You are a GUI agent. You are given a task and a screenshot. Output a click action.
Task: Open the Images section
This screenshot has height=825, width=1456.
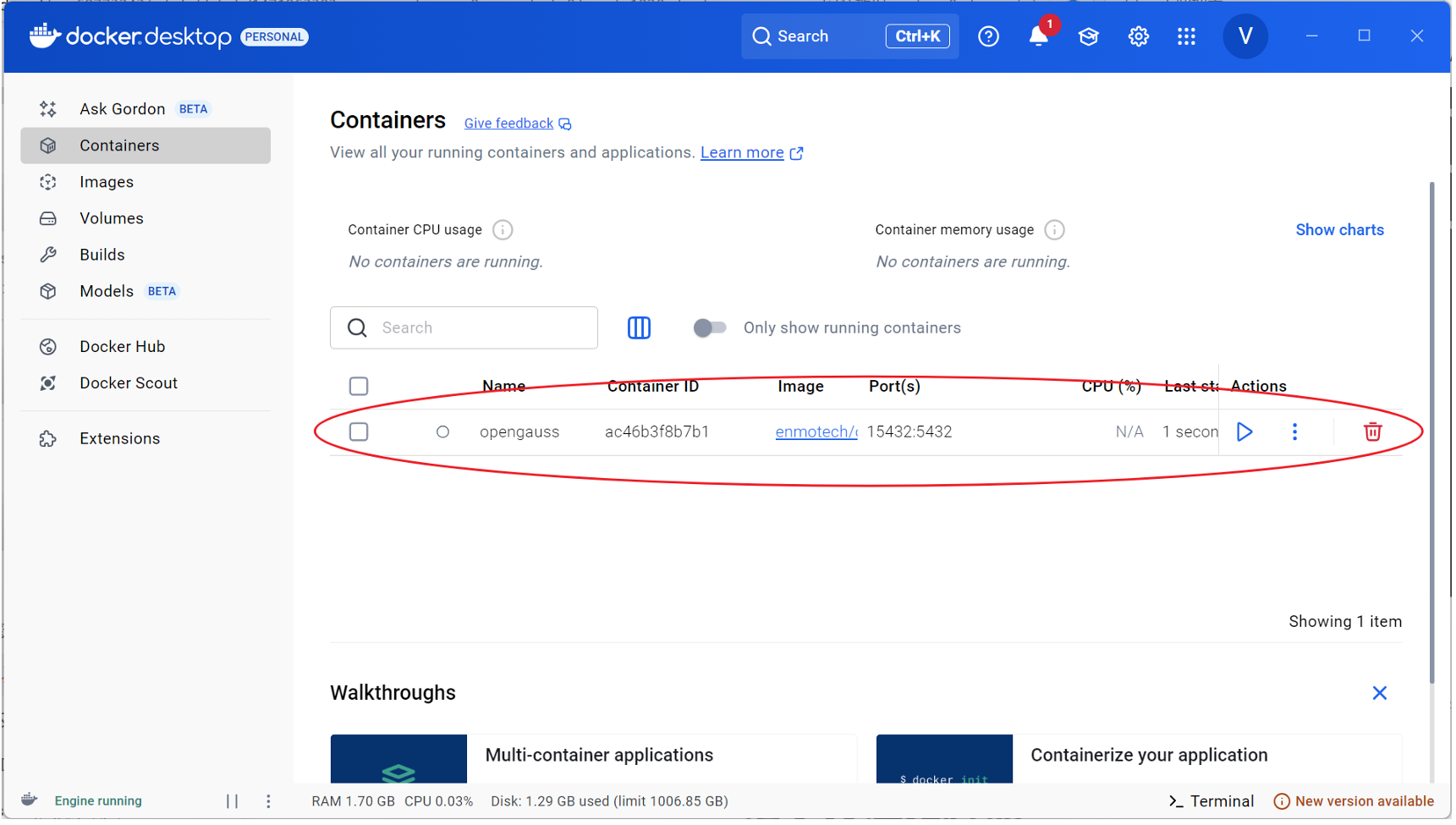click(146, 182)
